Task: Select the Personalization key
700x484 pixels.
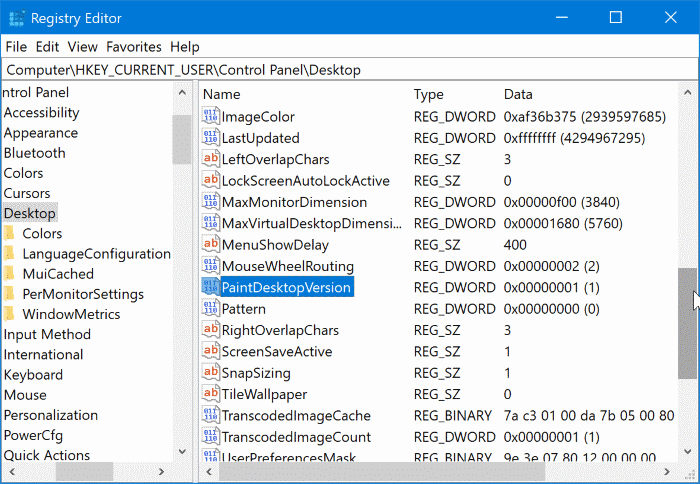Action: (x=51, y=415)
